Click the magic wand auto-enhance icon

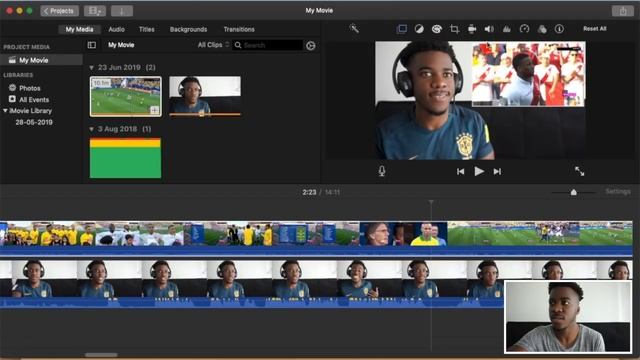[354, 29]
